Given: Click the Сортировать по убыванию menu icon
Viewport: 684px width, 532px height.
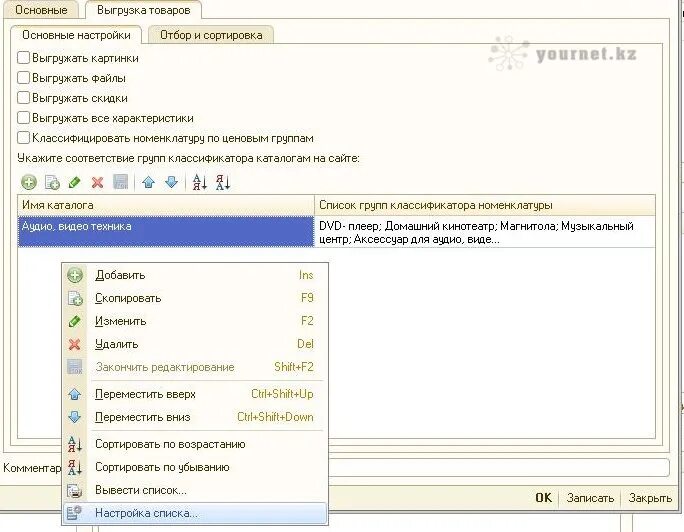Looking at the screenshot, I should tap(75, 467).
